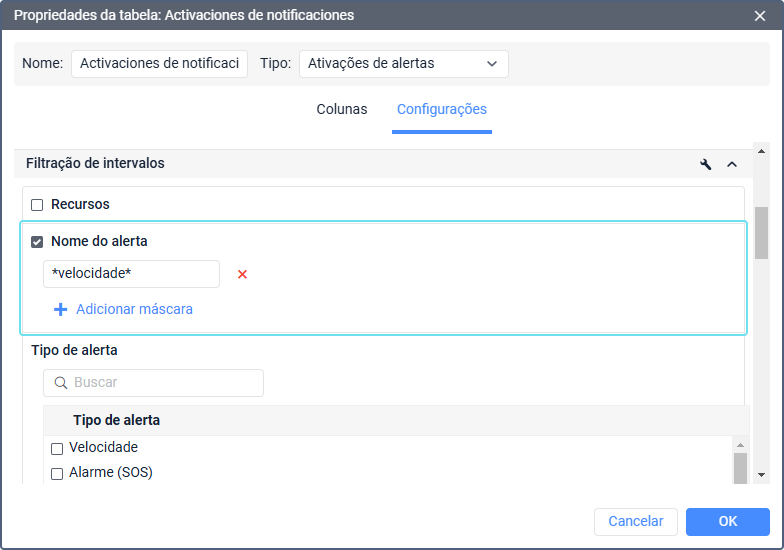Open the Tipo dropdown Ativações de alertas
The height and width of the screenshot is (550, 784).
[x=403, y=64]
